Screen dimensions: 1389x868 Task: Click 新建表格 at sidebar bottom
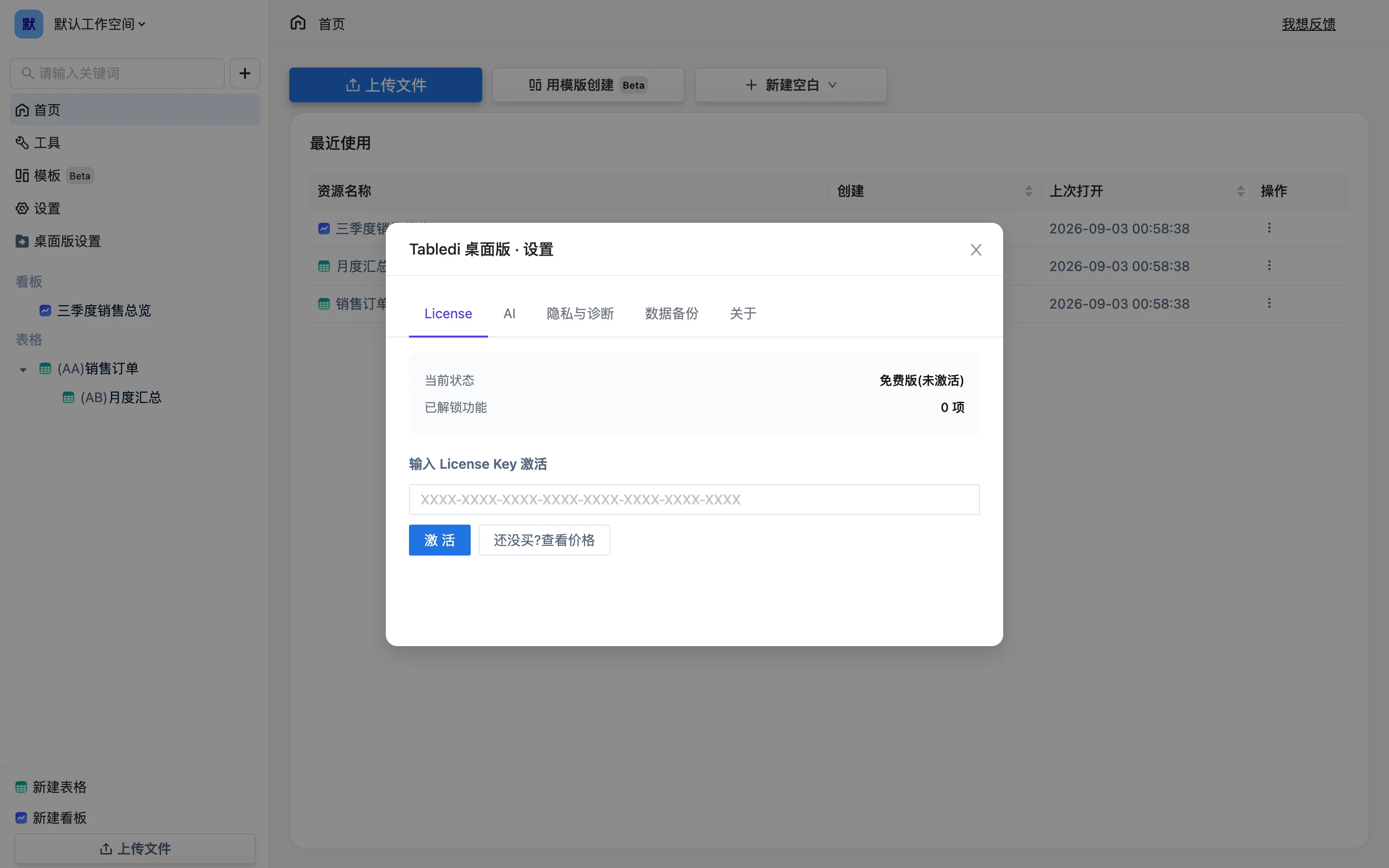coord(51,787)
